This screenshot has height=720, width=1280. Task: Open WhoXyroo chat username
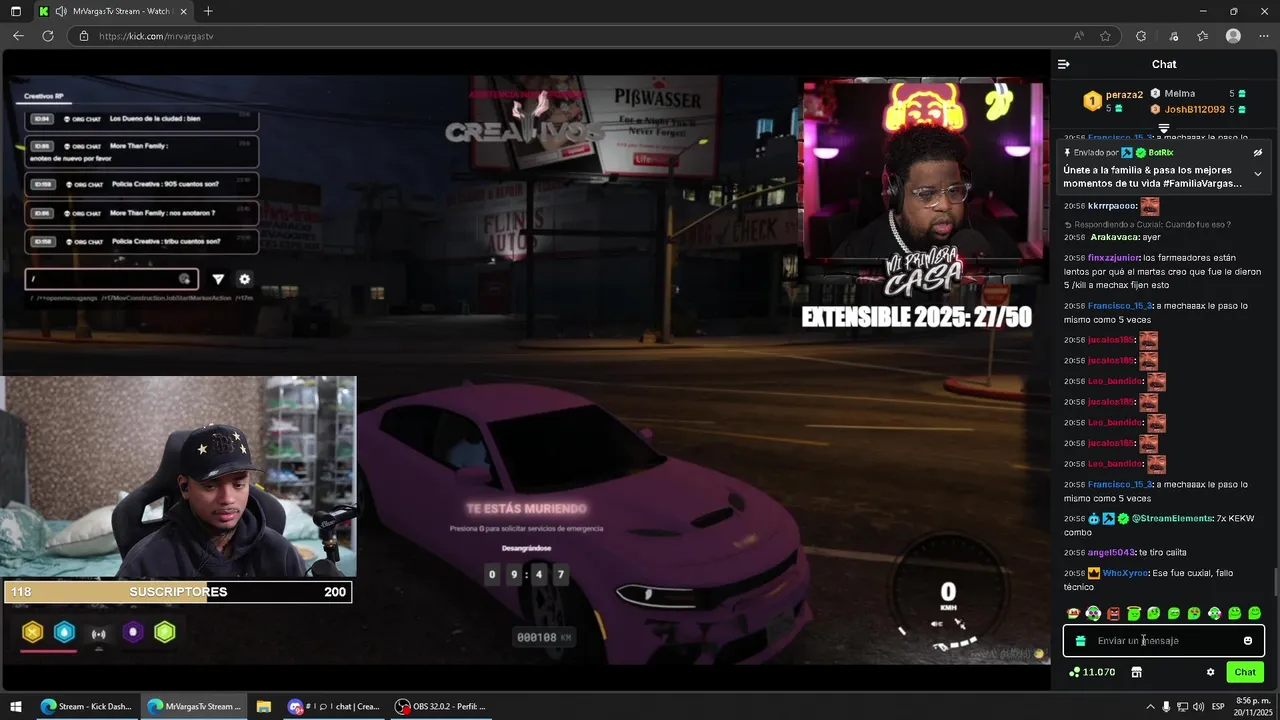(x=1125, y=573)
